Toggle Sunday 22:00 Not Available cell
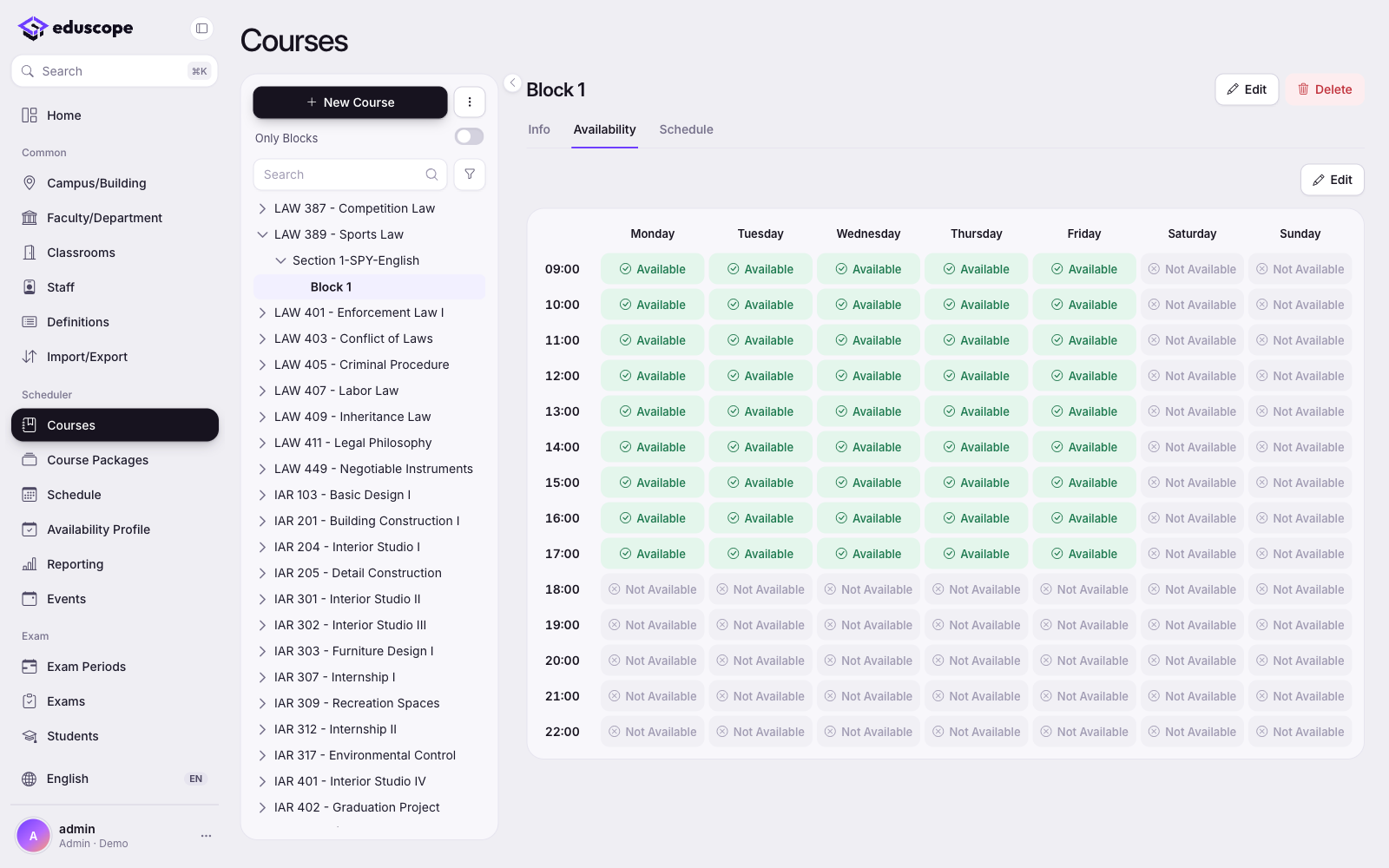 pos(1300,732)
